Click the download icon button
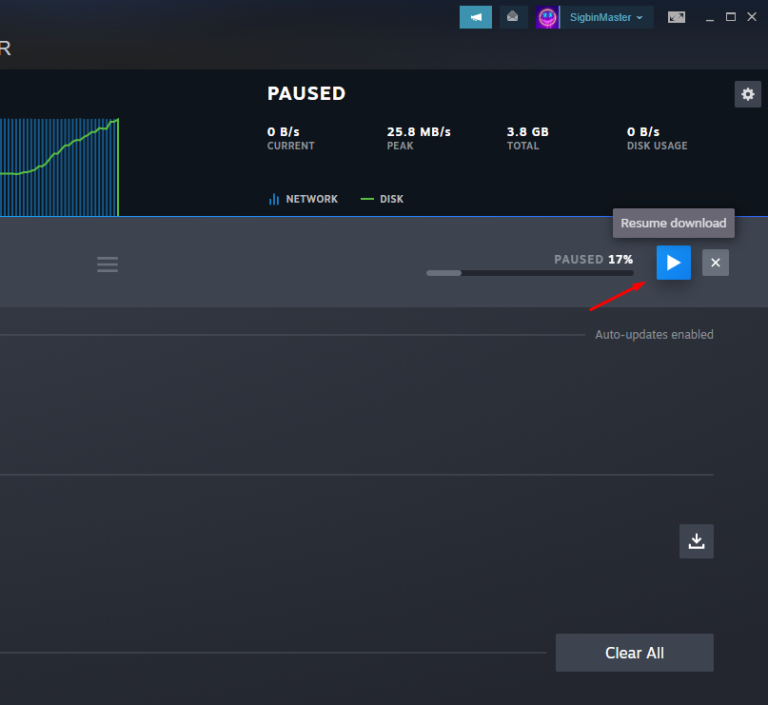This screenshot has width=768, height=705. point(696,541)
